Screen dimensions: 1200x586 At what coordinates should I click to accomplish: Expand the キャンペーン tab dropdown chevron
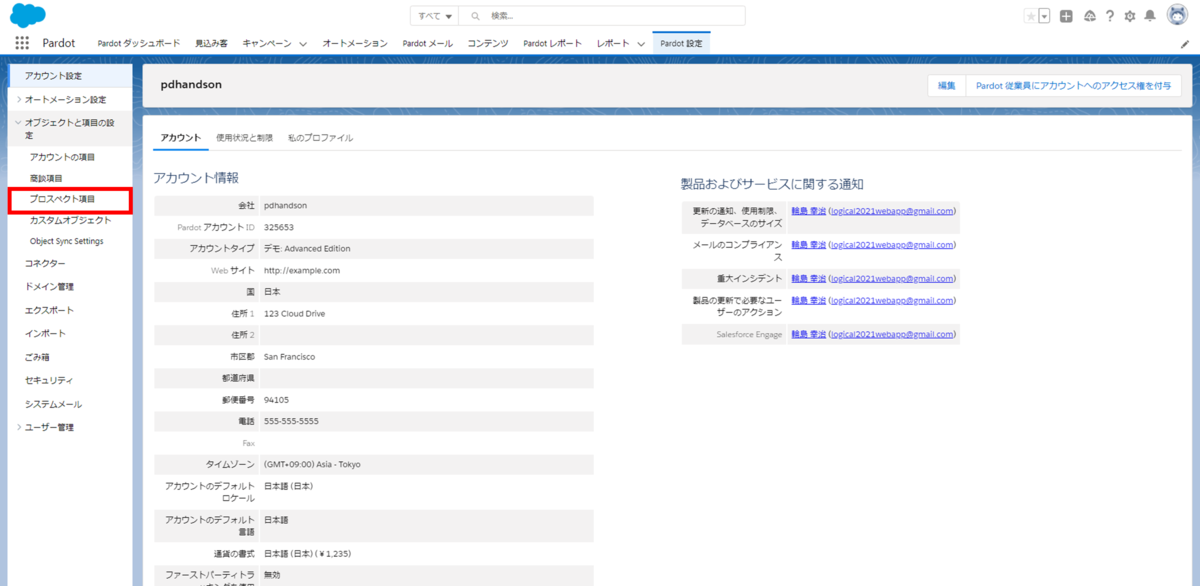(301, 44)
